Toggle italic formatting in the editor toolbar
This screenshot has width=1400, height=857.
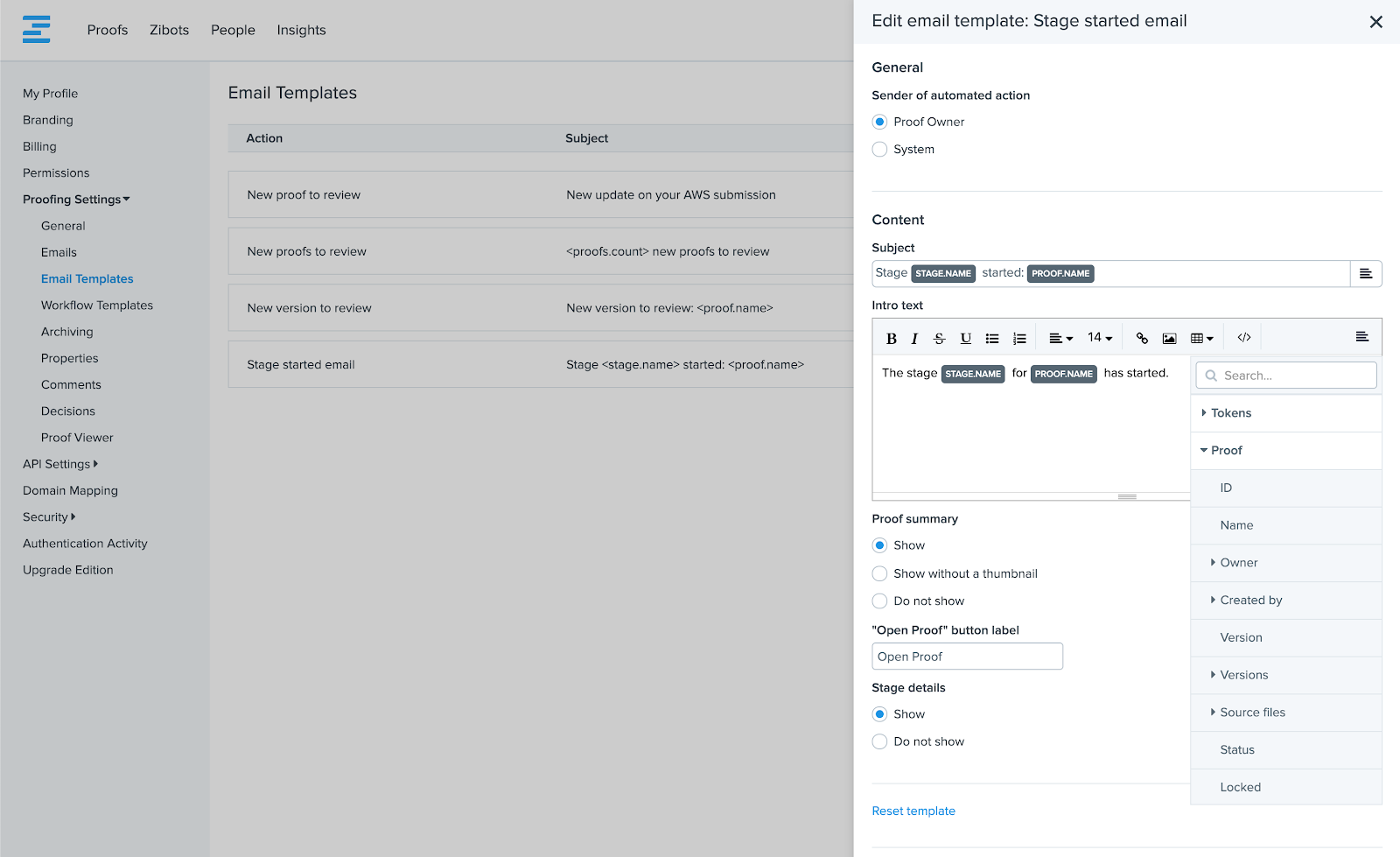tap(914, 339)
